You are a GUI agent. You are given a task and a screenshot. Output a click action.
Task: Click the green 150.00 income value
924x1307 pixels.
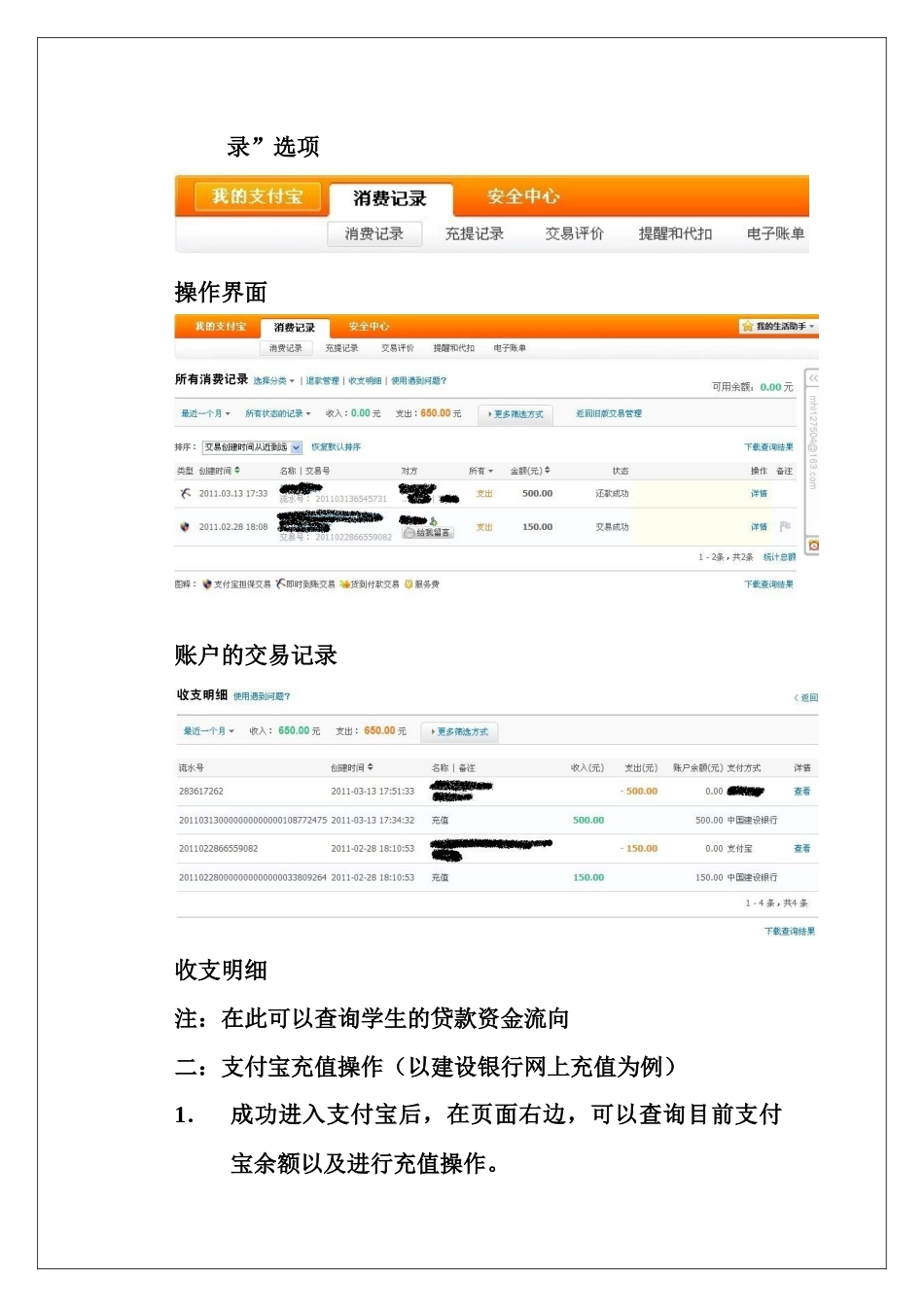(x=588, y=877)
